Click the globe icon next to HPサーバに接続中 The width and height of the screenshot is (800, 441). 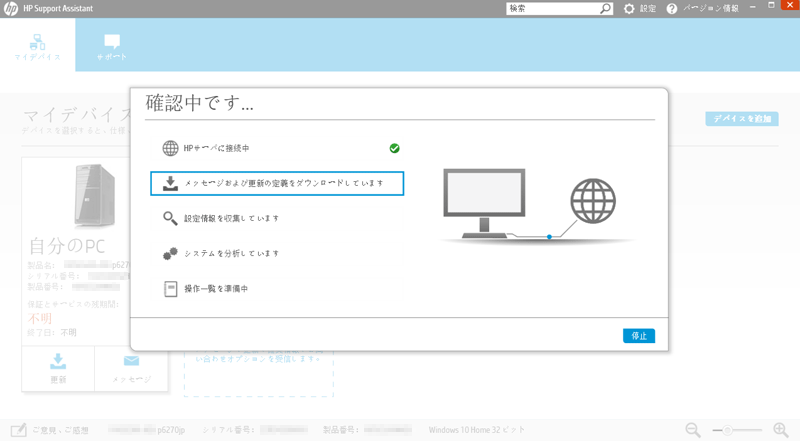(170, 149)
